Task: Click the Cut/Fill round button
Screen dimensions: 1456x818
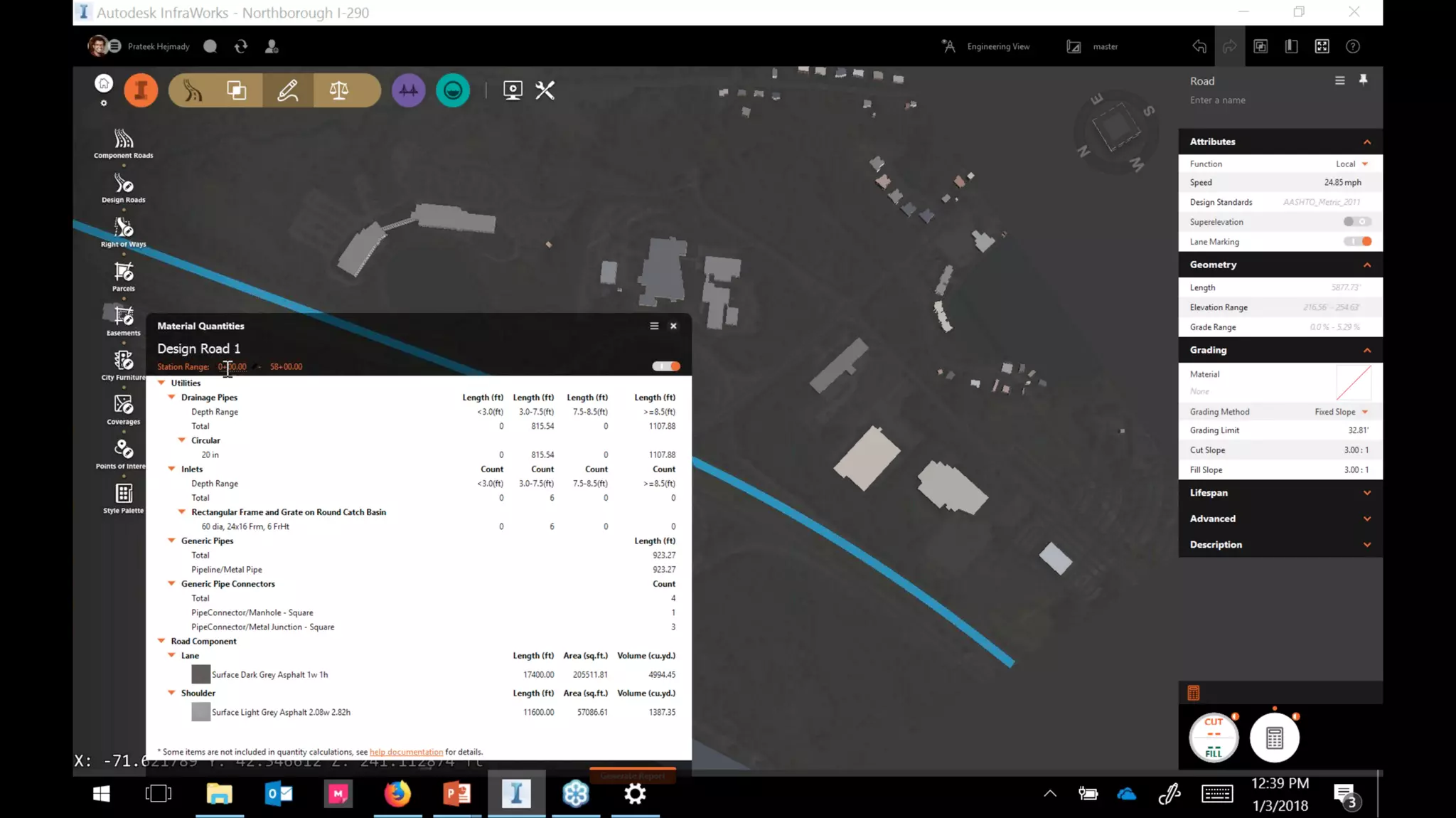Action: click(1214, 738)
